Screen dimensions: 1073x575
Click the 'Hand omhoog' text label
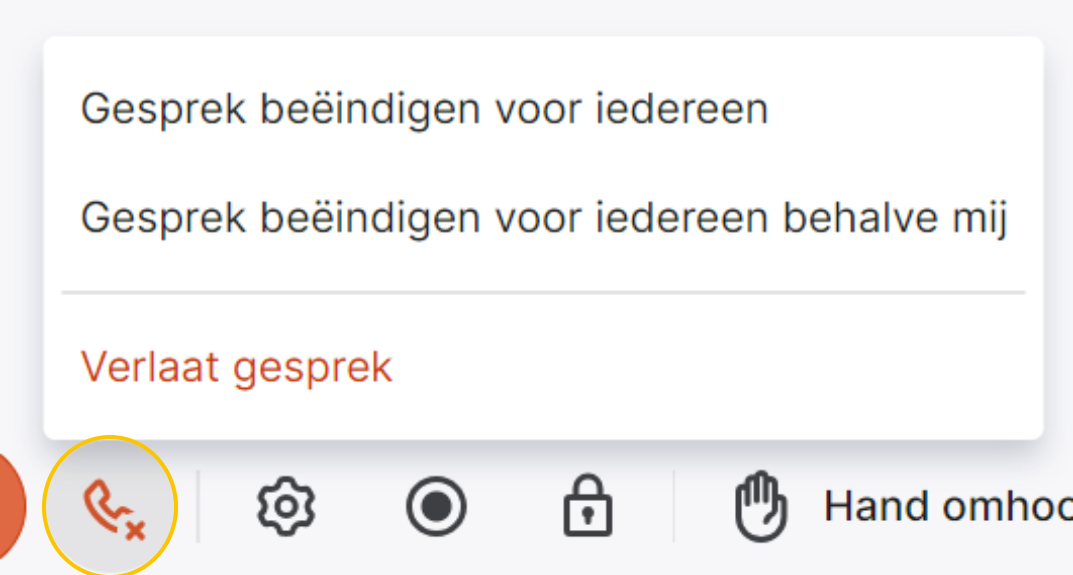click(x=948, y=507)
